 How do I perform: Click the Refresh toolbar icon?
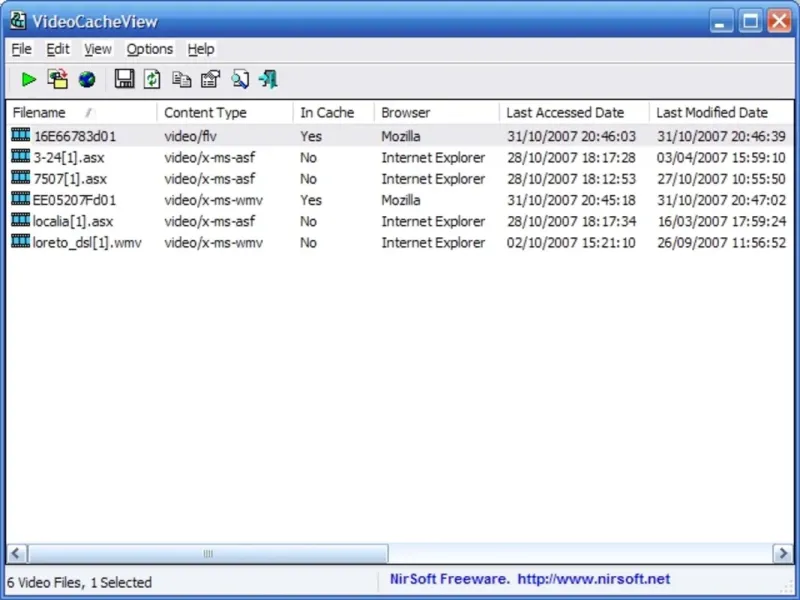(152, 79)
